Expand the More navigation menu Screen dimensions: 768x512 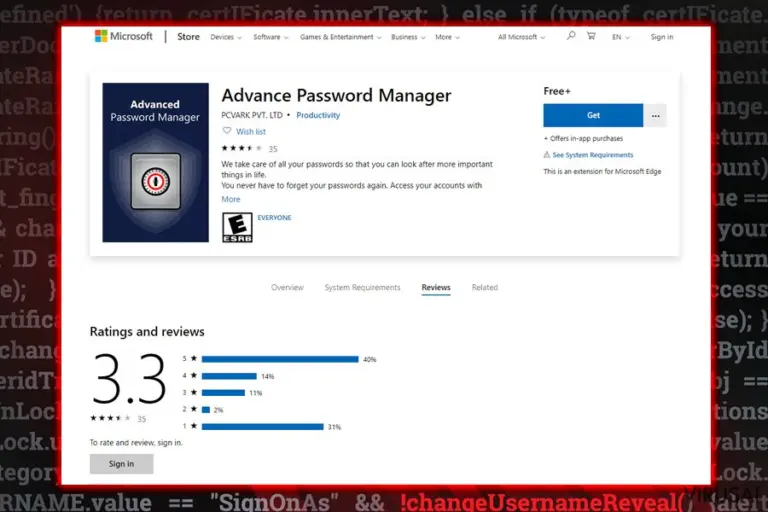tap(447, 37)
